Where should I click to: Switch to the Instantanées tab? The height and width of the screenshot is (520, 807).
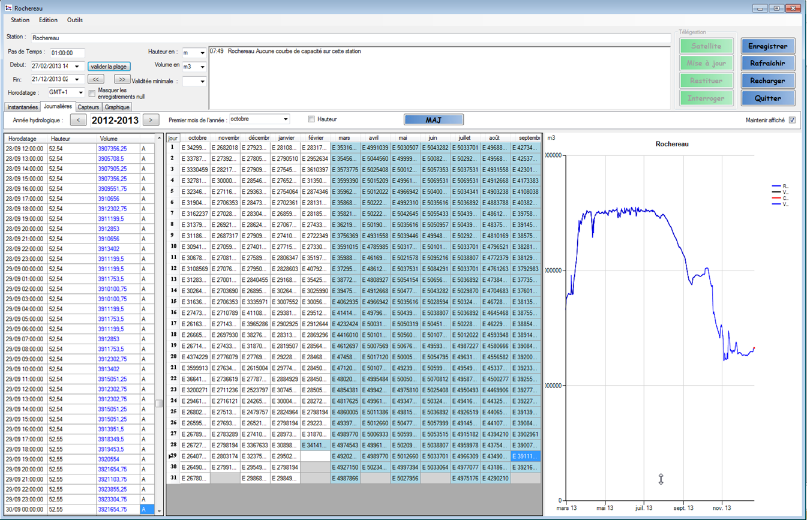(23, 107)
